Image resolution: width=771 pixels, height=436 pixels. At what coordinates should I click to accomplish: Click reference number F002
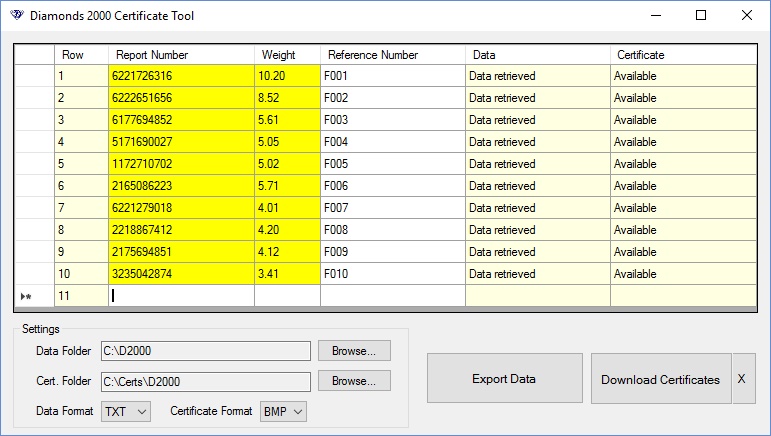[x=392, y=98]
